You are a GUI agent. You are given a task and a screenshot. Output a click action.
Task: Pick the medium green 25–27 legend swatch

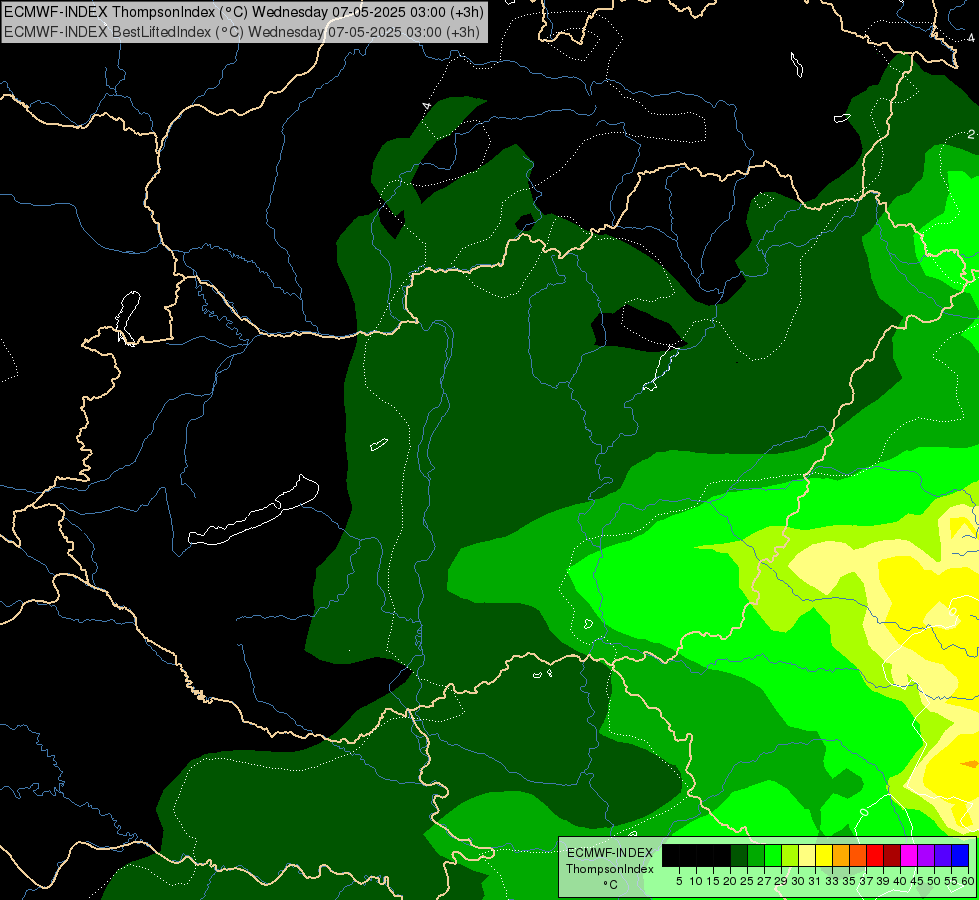pyautogui.click(x=756, y=855)
